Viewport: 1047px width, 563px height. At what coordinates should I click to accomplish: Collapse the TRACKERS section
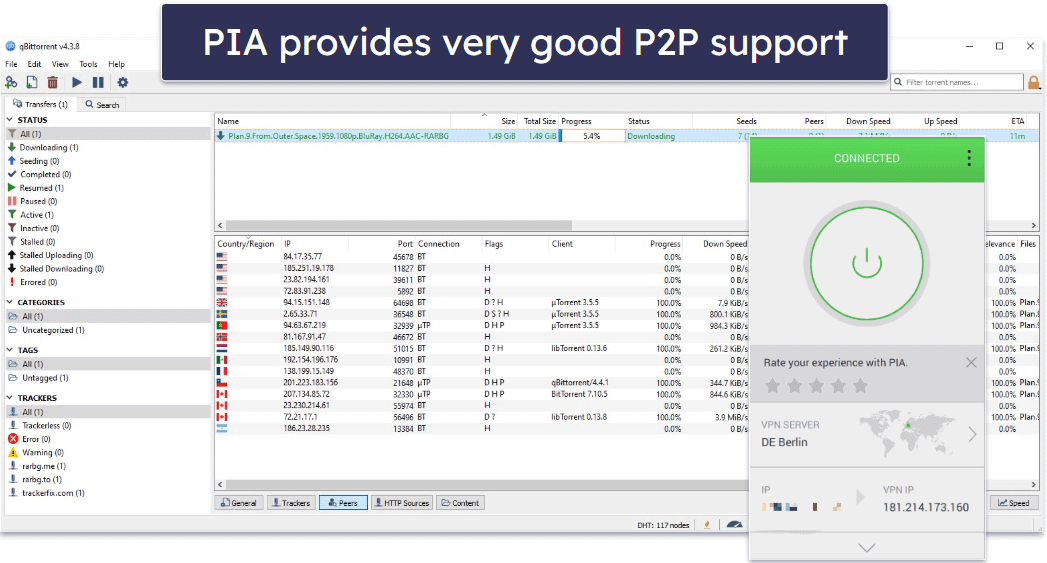10,397
